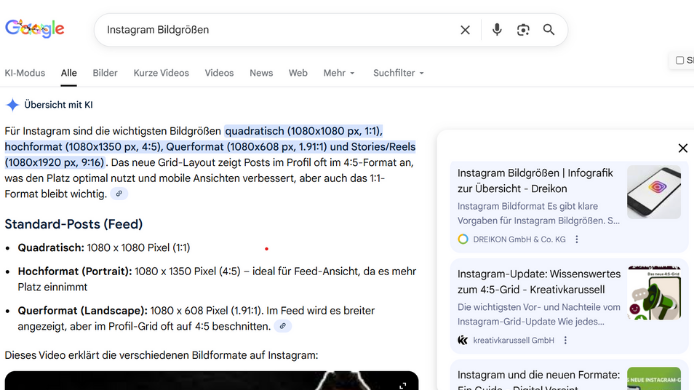Start voice search with the microphone icon

(x=497, y=30)
